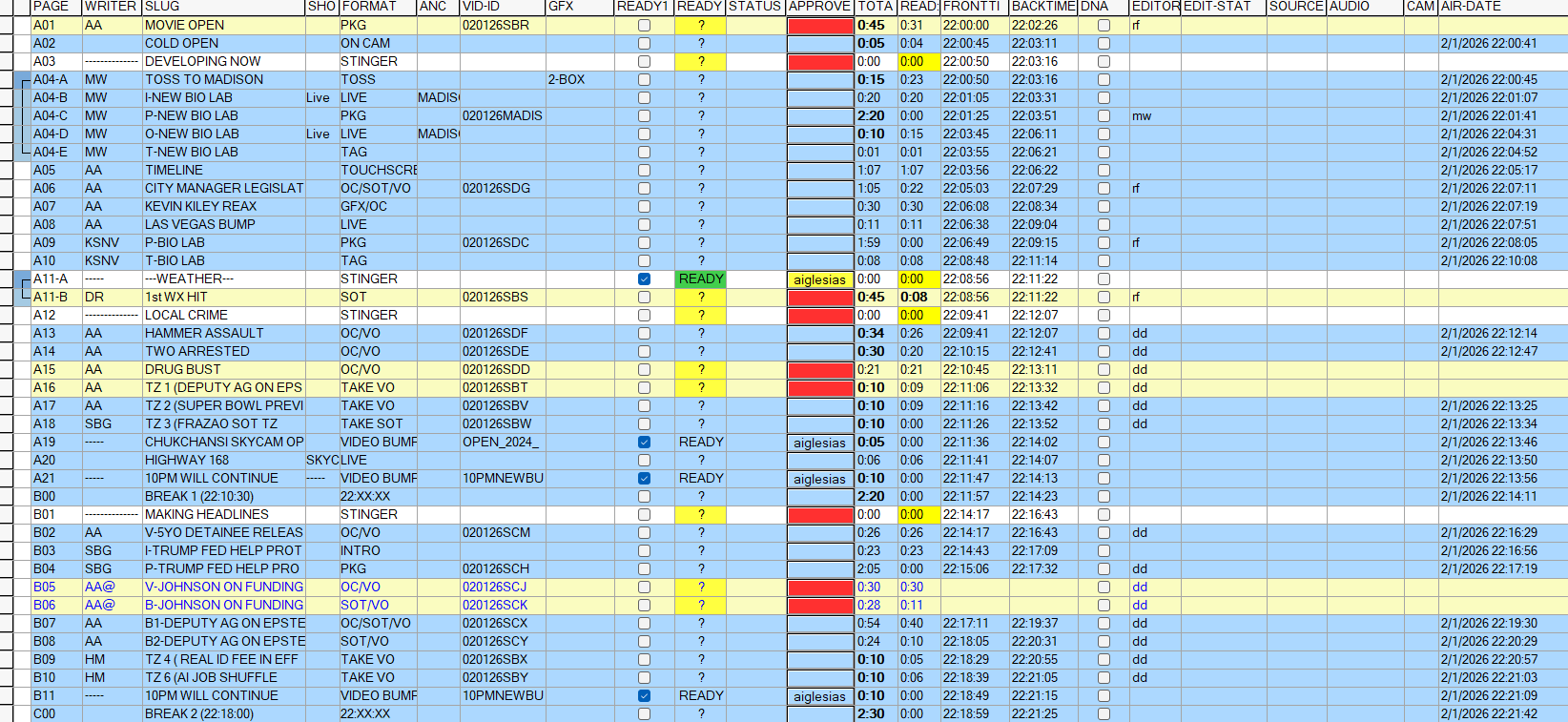The height and width of the screenshot is (722, 1568).
Task: Click the BACKTIME column header
Action: 1042,7
